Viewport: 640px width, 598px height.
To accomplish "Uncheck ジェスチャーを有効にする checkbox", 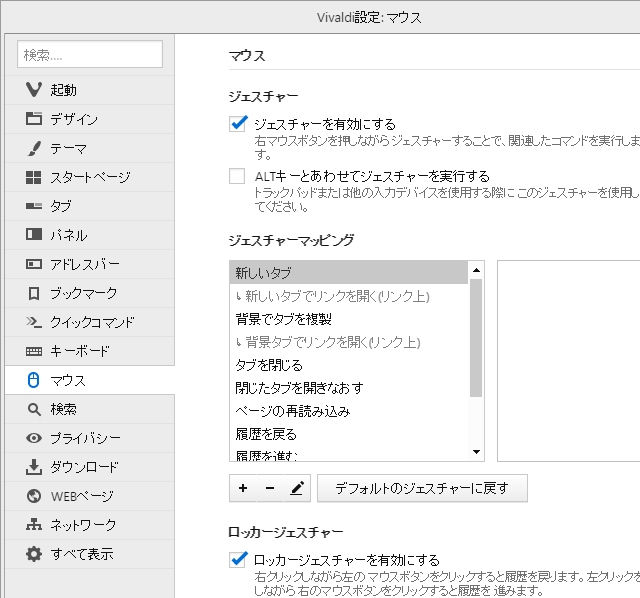I will 237,124.
